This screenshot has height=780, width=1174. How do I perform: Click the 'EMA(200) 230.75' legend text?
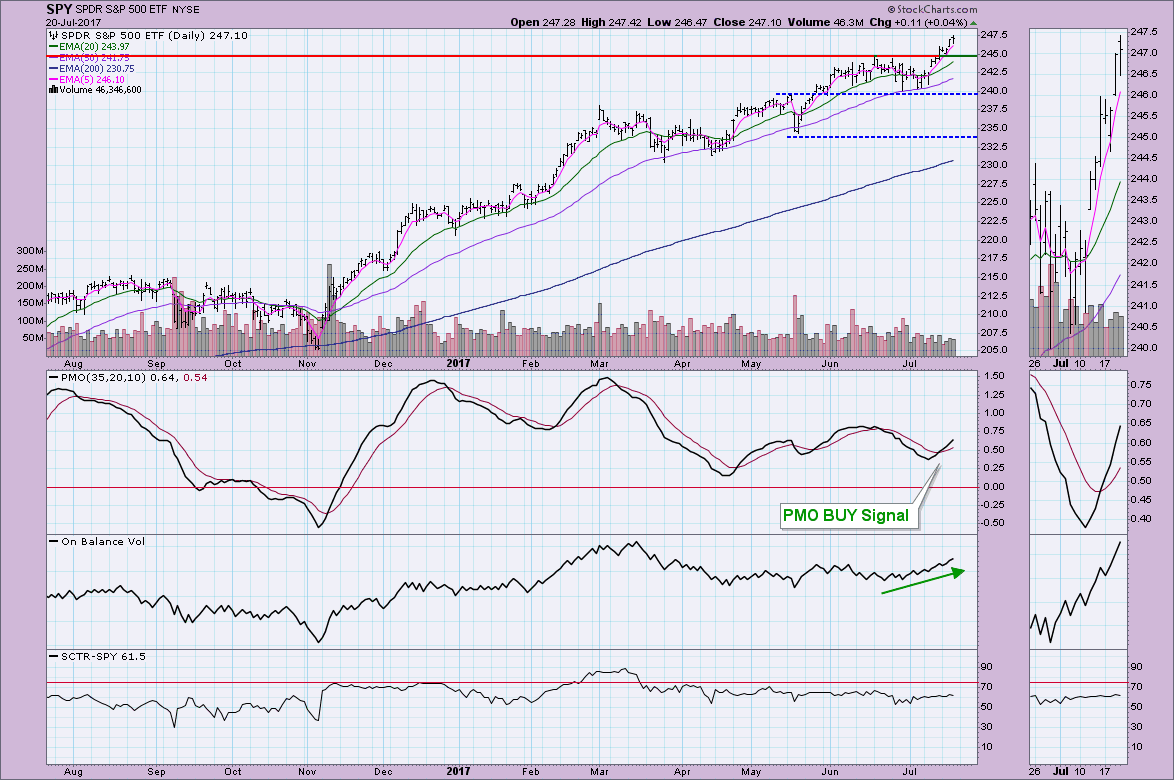coord(97,68)
